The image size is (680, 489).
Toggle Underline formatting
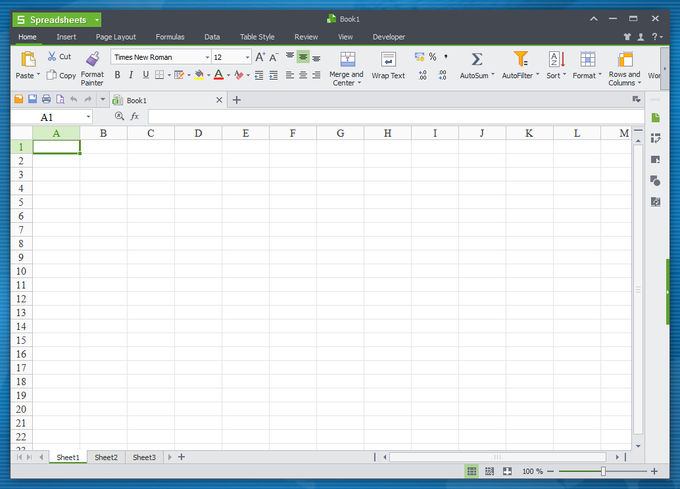coord(146,75)
